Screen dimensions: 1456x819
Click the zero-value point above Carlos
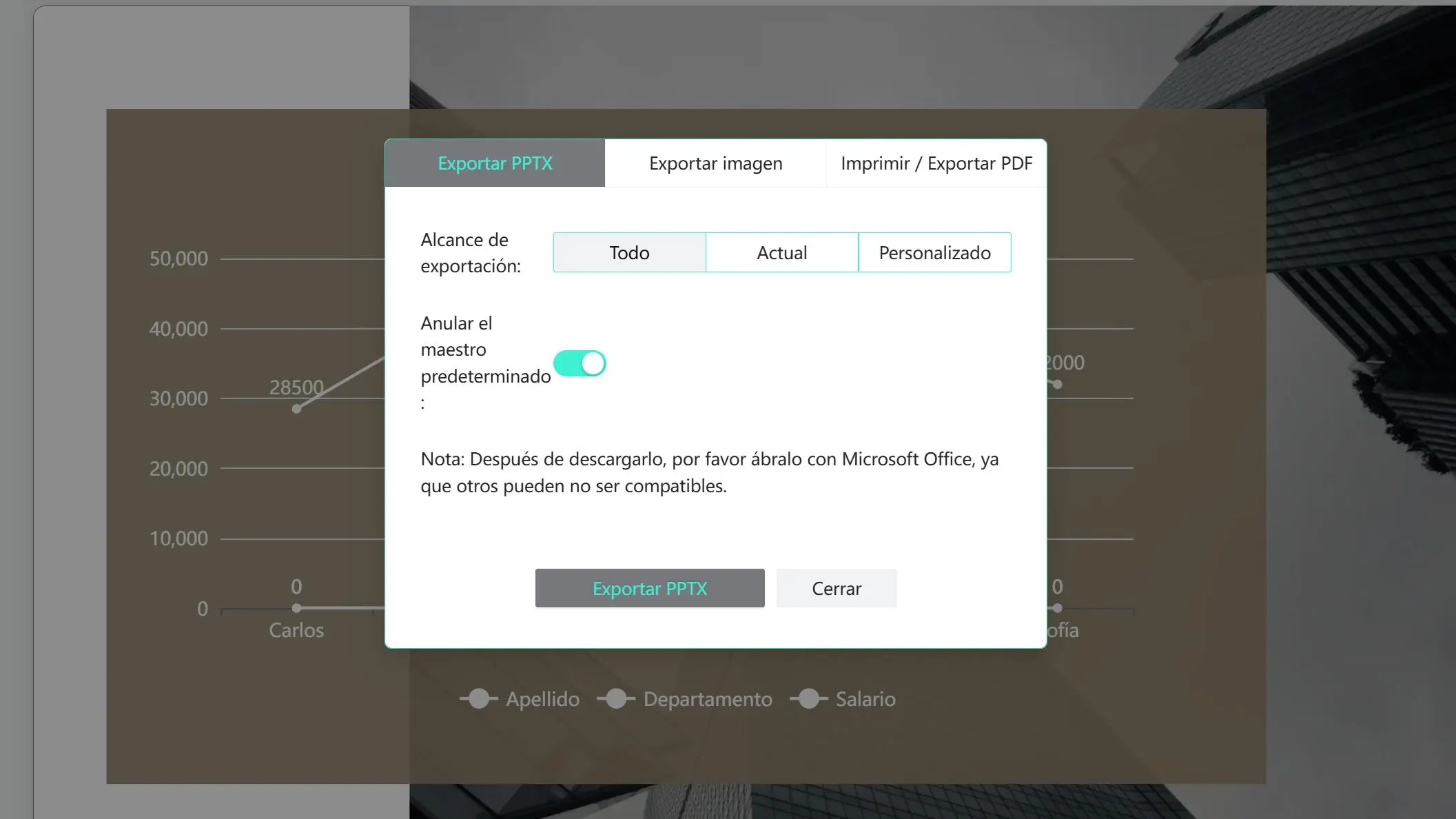click(296, 608)
